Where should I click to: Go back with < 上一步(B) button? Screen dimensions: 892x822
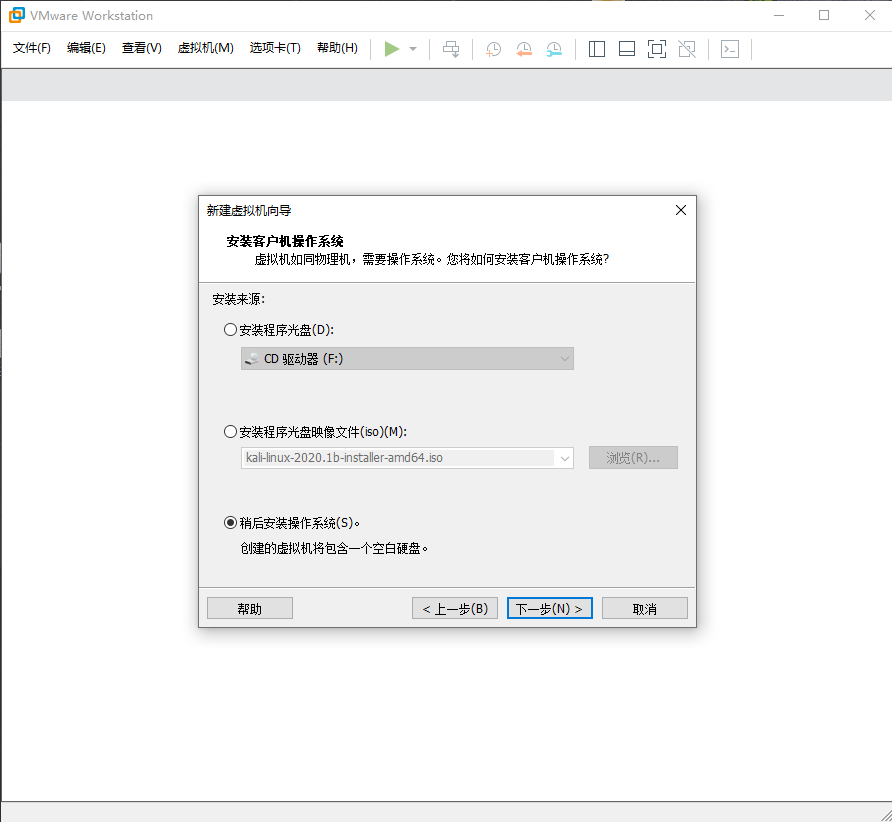455,609
